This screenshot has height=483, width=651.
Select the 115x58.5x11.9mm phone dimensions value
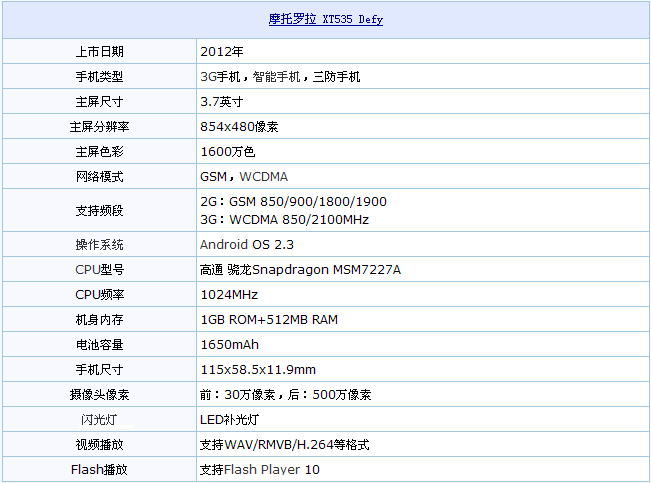pos(258,369)
